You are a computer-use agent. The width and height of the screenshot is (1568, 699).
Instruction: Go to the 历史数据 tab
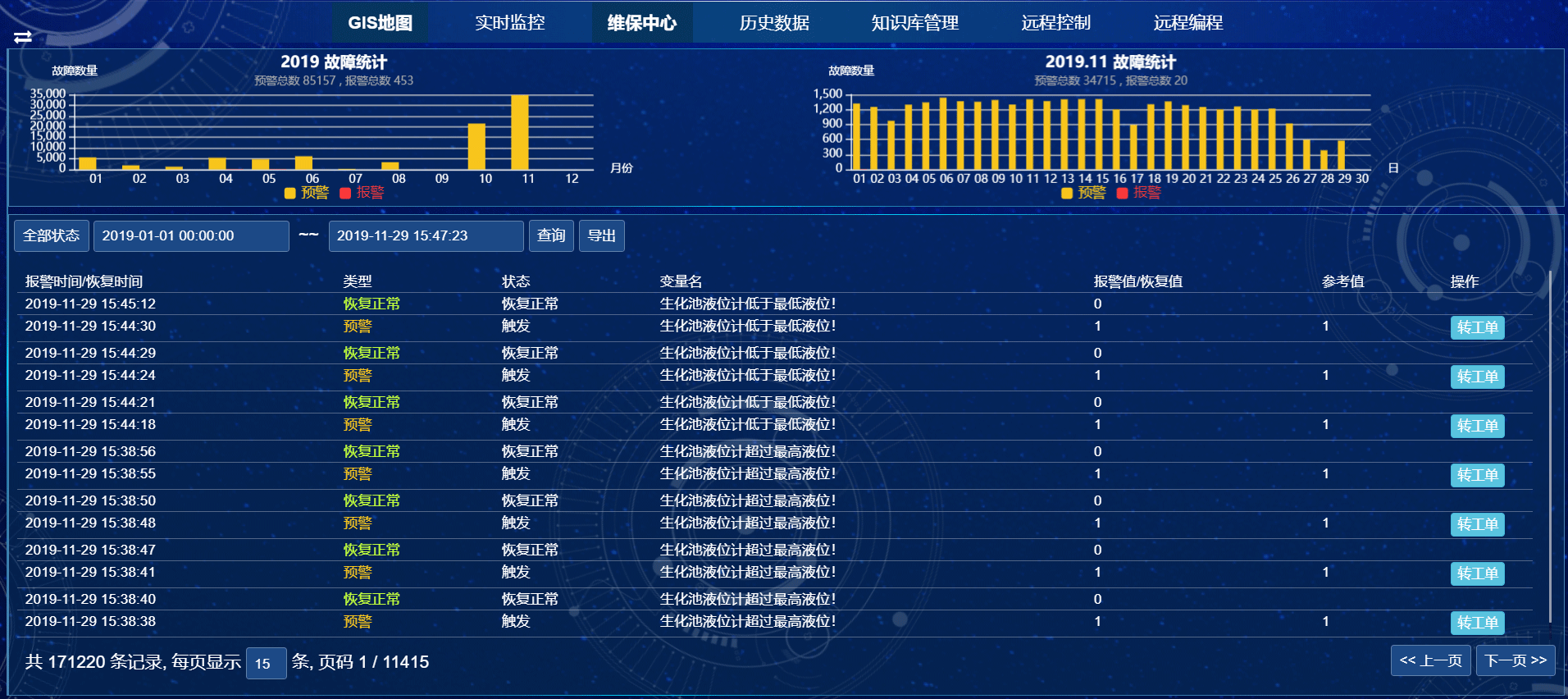coord(773,23)
